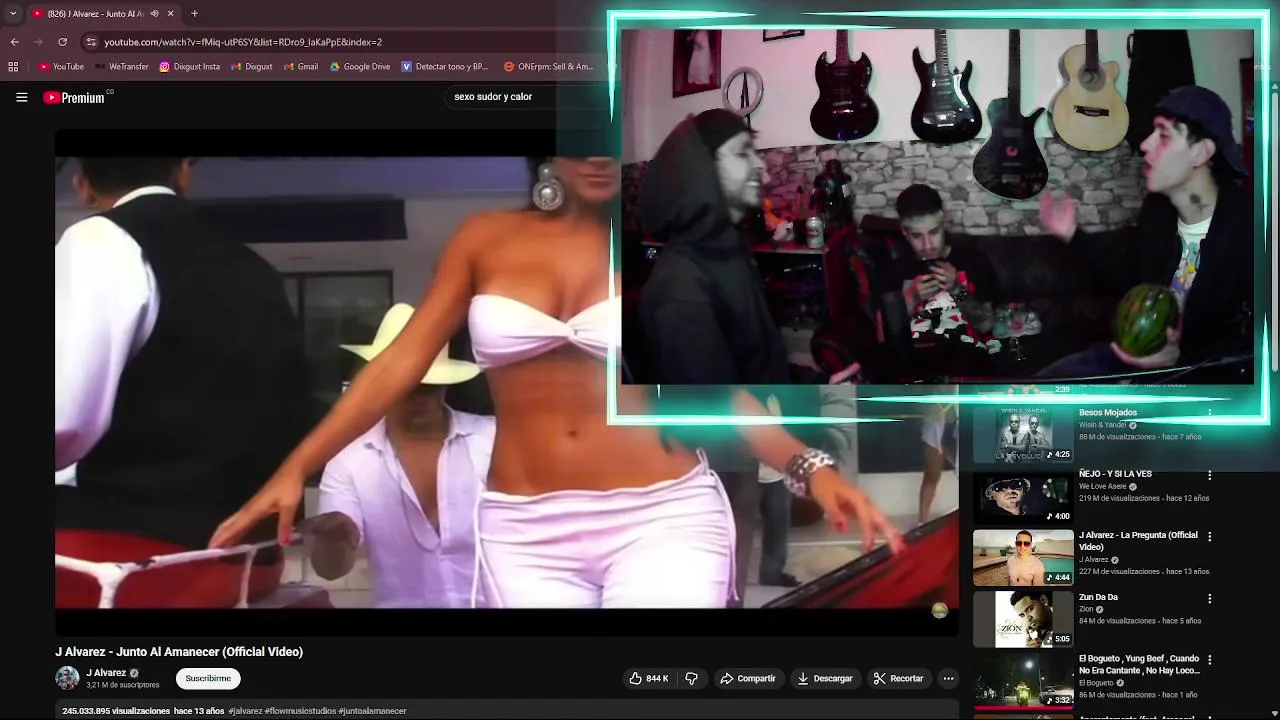Open the Google Drive bookmark
Viewport: 1280px width, 720px height.
coord(360,67)
